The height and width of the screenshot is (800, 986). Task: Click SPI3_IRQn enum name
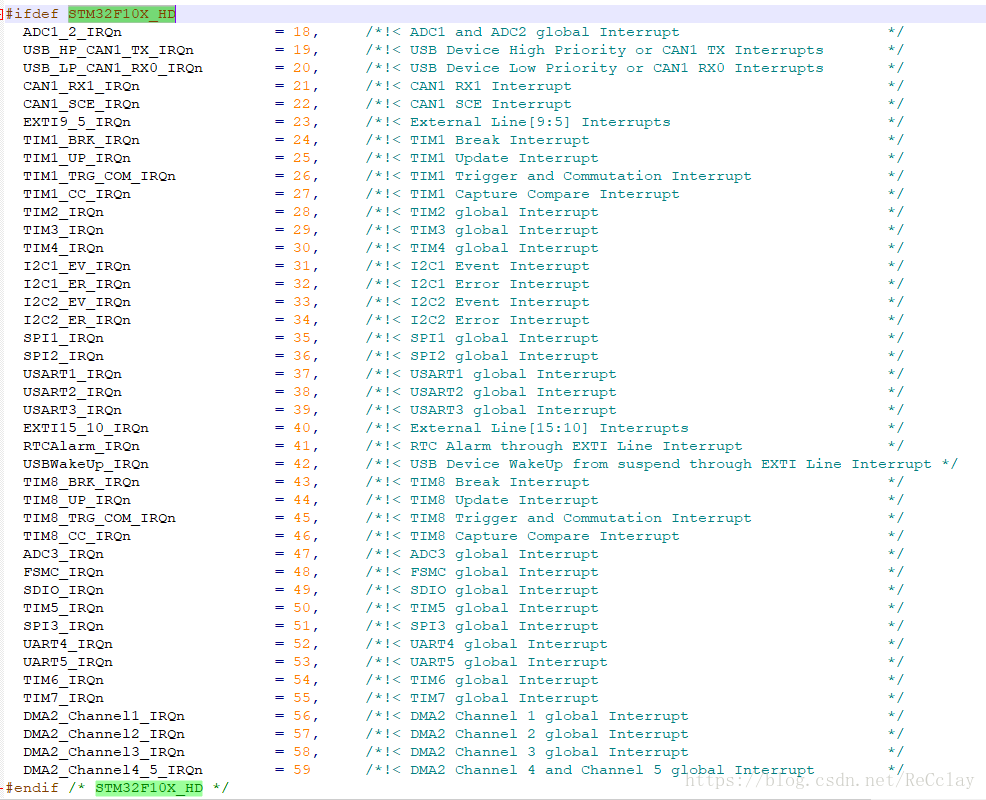pyautogui.click(x=64, y=626)
